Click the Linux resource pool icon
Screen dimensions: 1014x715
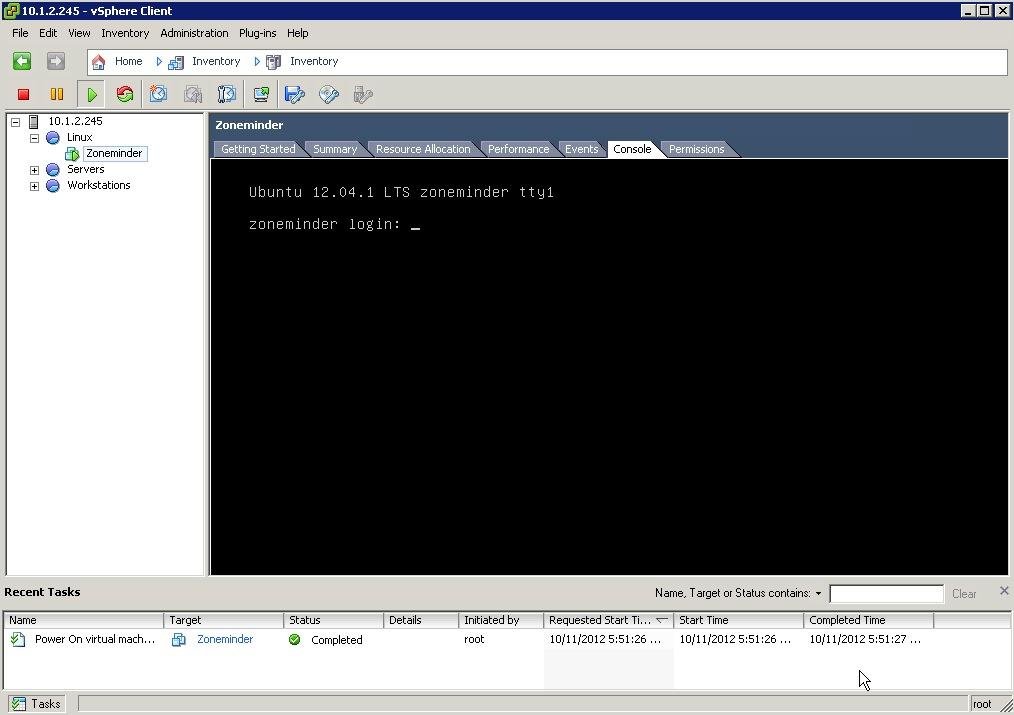pos(53,138)
